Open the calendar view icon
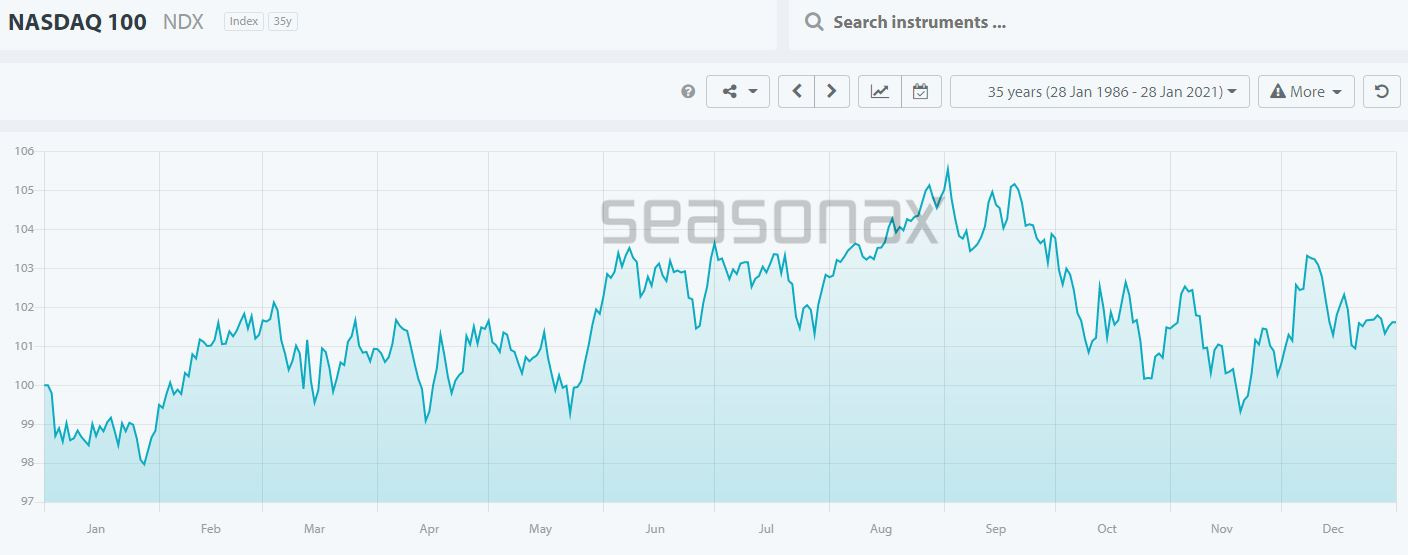This screenshot has height=555, width=1408. click(921, 91)
